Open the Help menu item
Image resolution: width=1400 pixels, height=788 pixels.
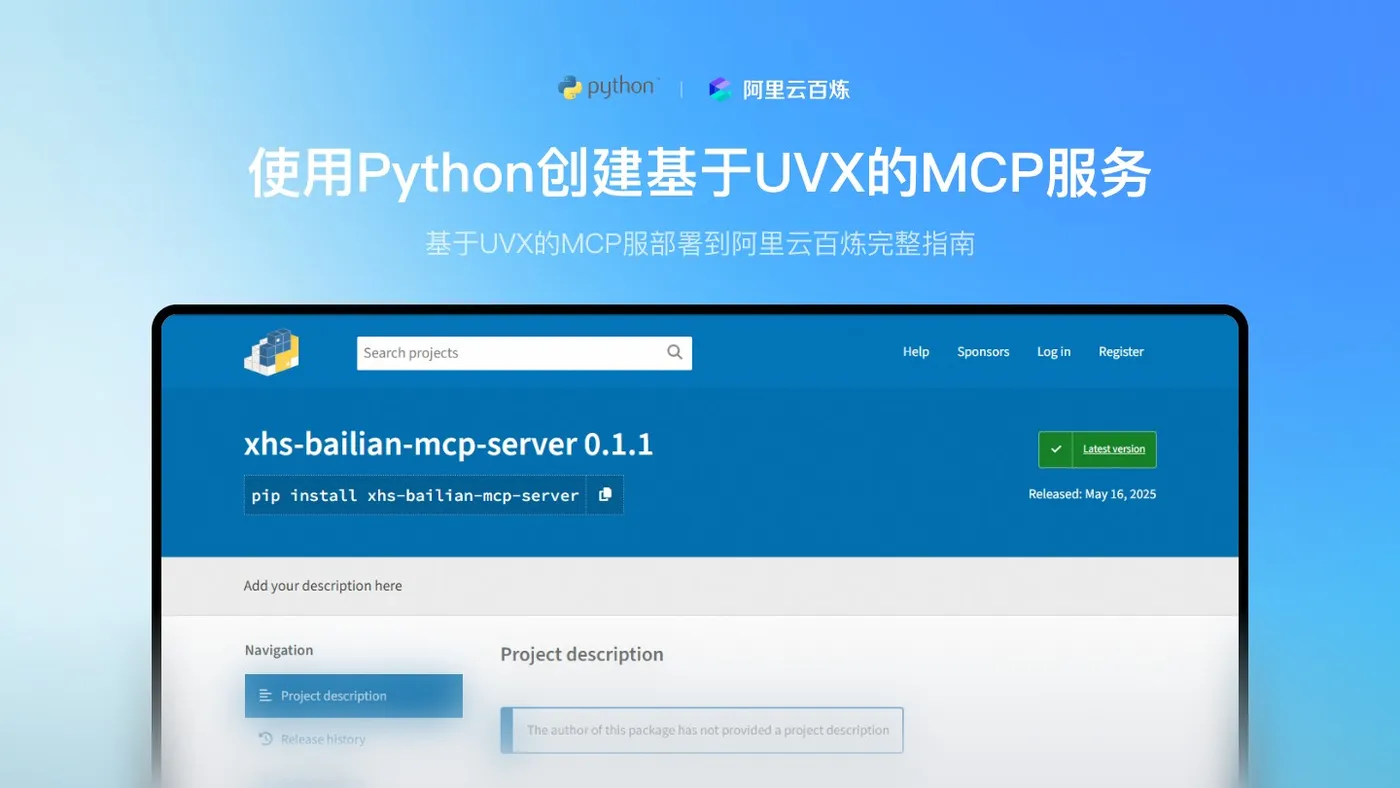pyautogui.click(x=915, y=351)
